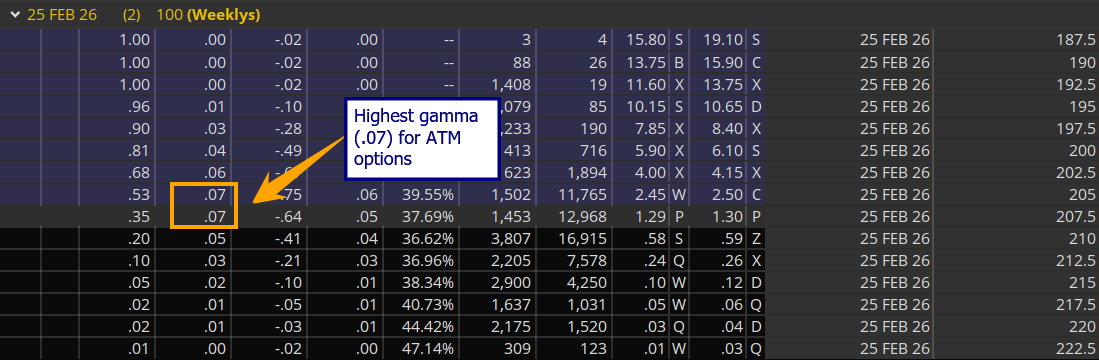Click the 10.65 ask price
Viewport: 1099px width, 360px height.
[x=724, y=106]
